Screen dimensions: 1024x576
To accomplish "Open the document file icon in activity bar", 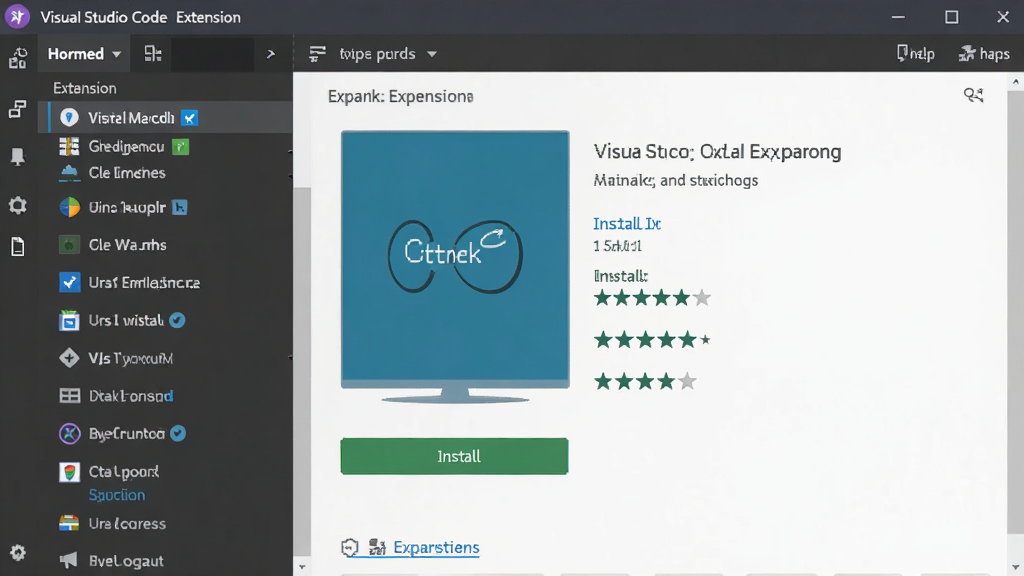I will 18,247.
